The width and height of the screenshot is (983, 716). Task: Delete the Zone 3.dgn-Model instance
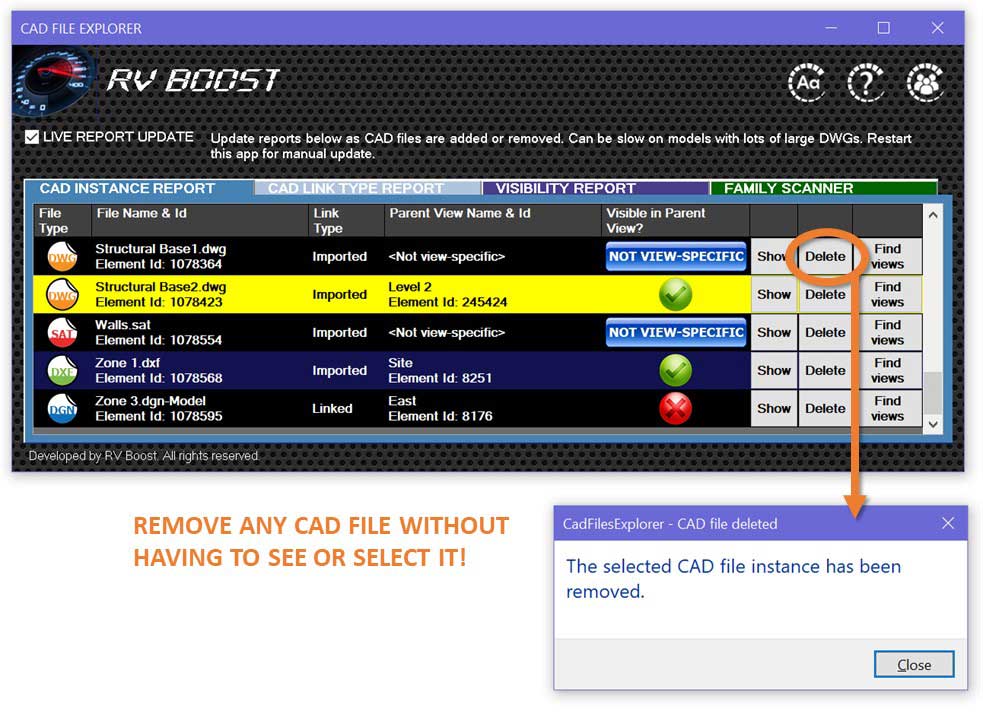click(825, 409)
